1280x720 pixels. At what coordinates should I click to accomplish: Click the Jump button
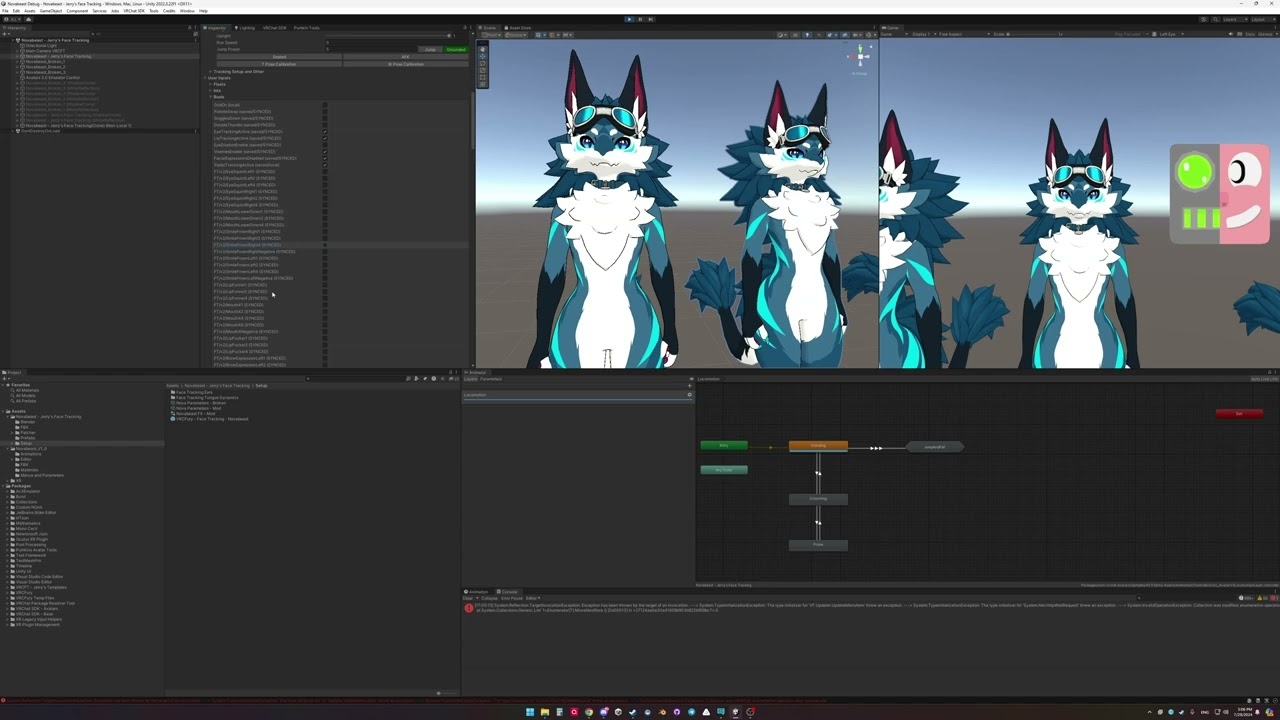click(430, 49)
